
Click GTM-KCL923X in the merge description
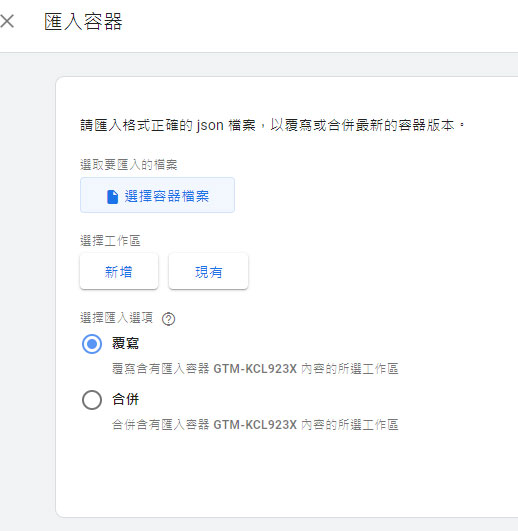[255, 425]
